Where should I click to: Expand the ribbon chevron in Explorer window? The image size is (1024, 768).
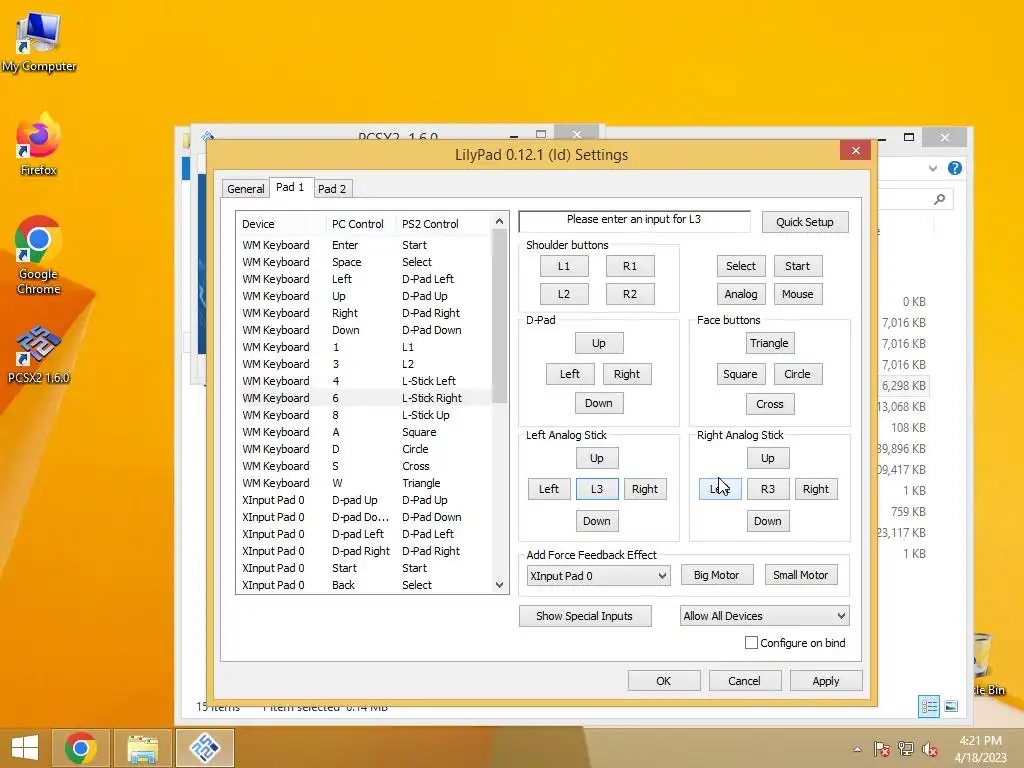[x=933, y=168]
